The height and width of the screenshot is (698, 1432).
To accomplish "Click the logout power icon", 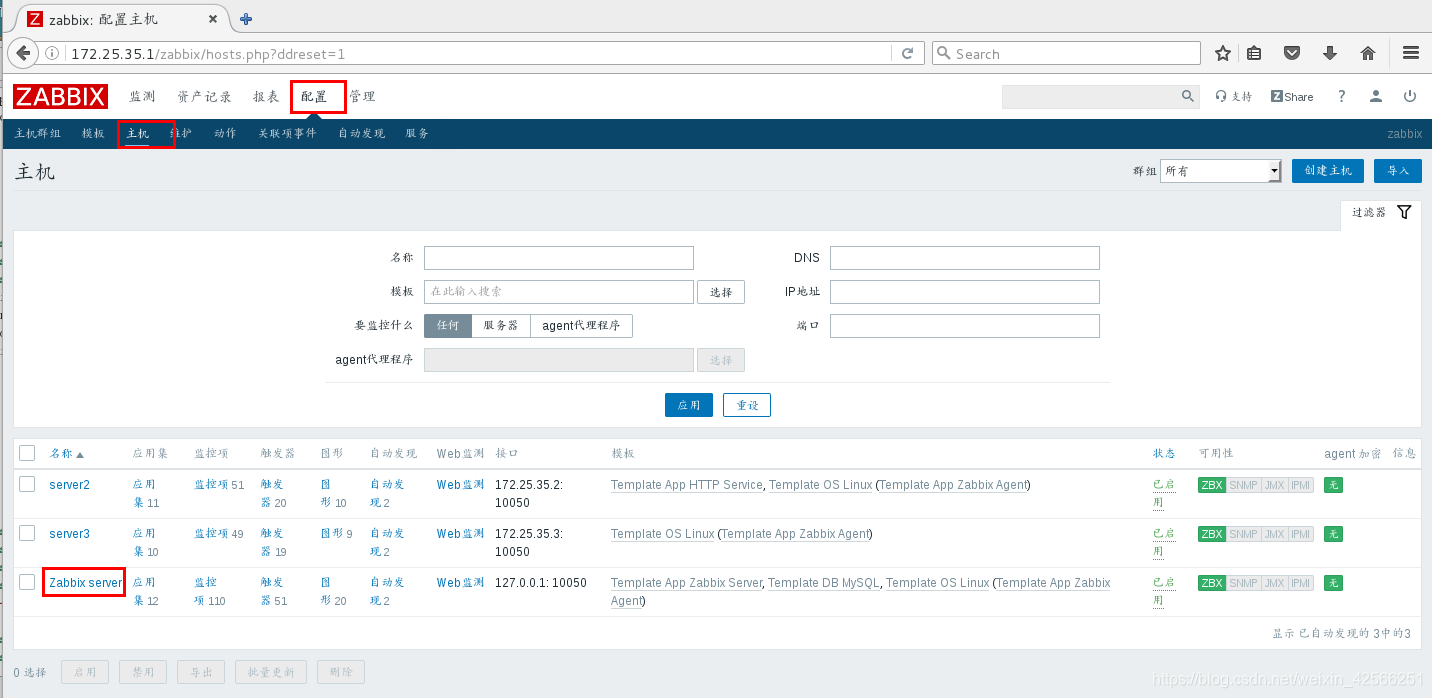I will [1410, 97].
